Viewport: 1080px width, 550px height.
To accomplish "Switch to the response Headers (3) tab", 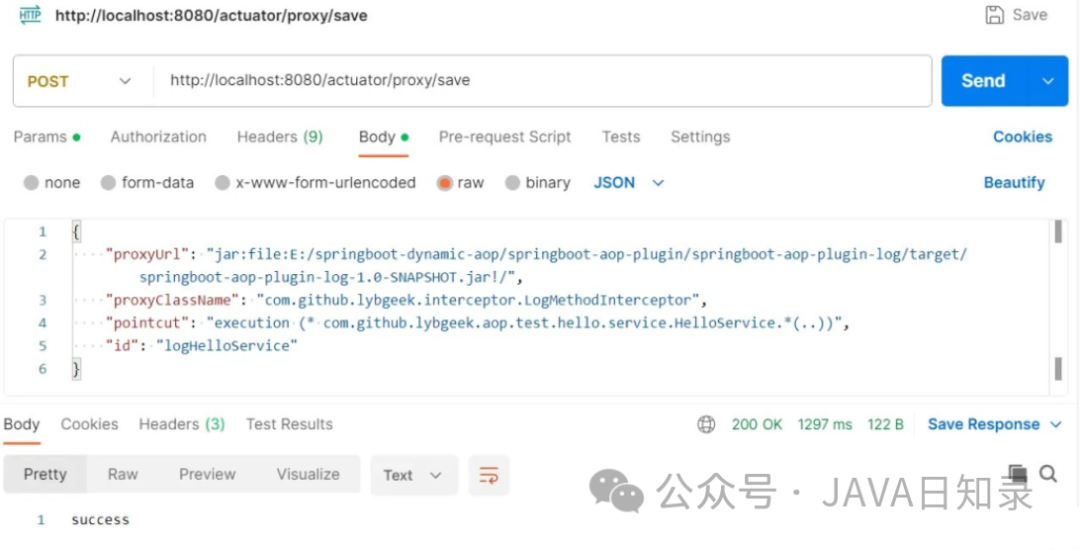I will [x=182, y=425].
